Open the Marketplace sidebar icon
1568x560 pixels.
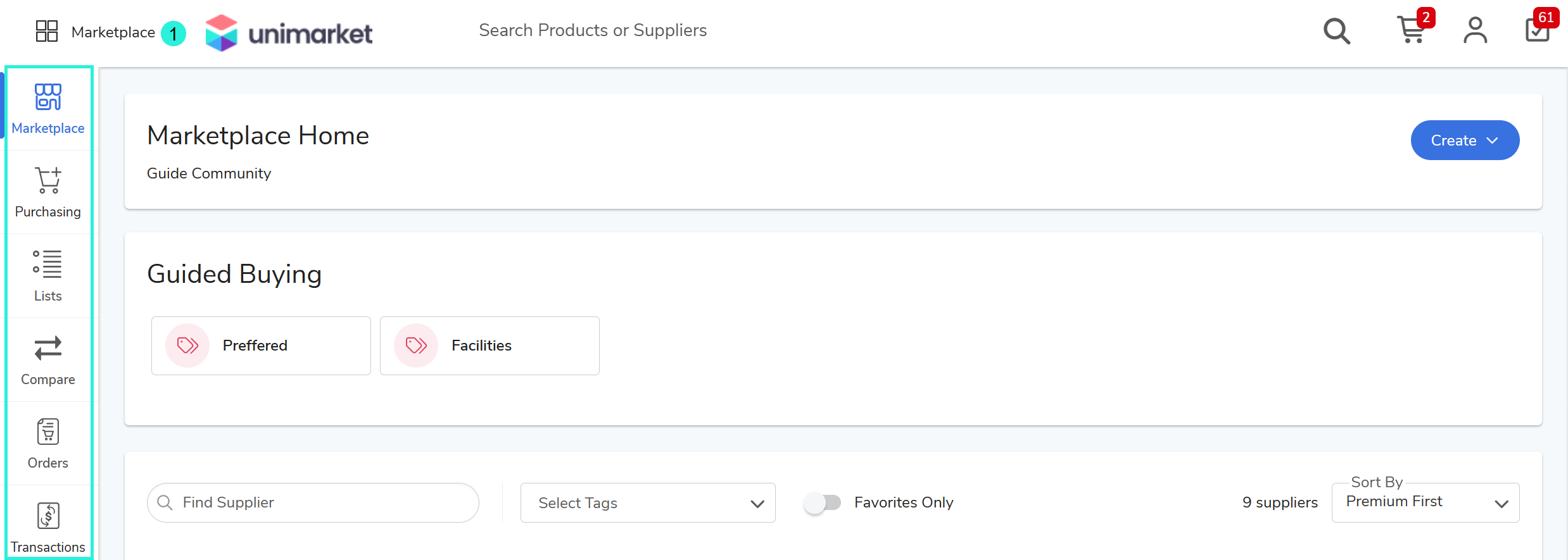pyautogui.click(x=48, y=97)
